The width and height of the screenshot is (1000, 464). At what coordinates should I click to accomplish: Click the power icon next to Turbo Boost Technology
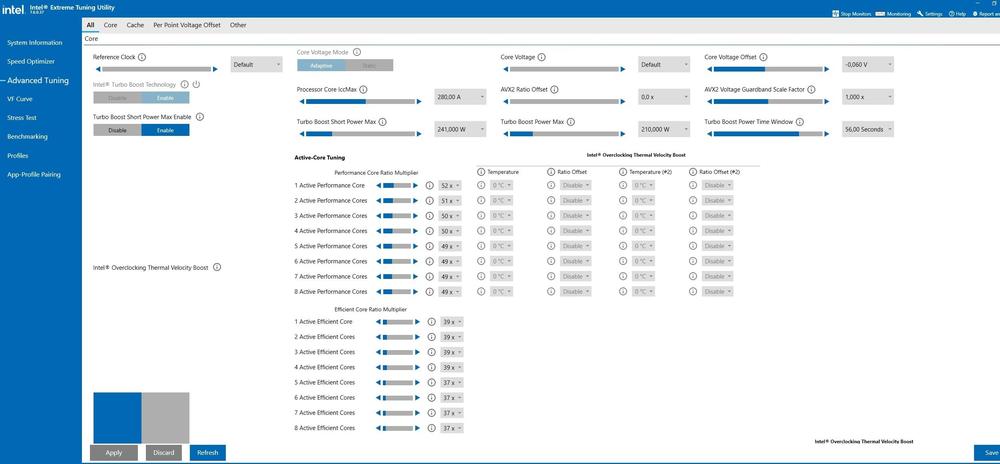(x=196, y=84)
